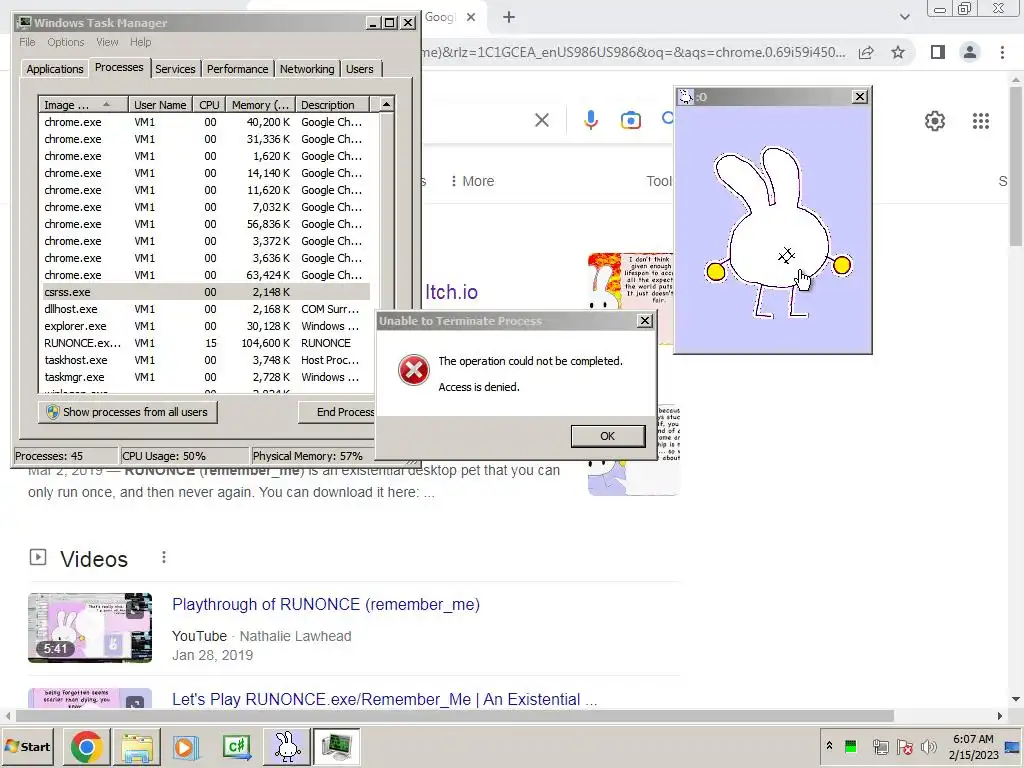Select the RUNONCE.exe process row
Screen dimensions: 1024x768
205,343
